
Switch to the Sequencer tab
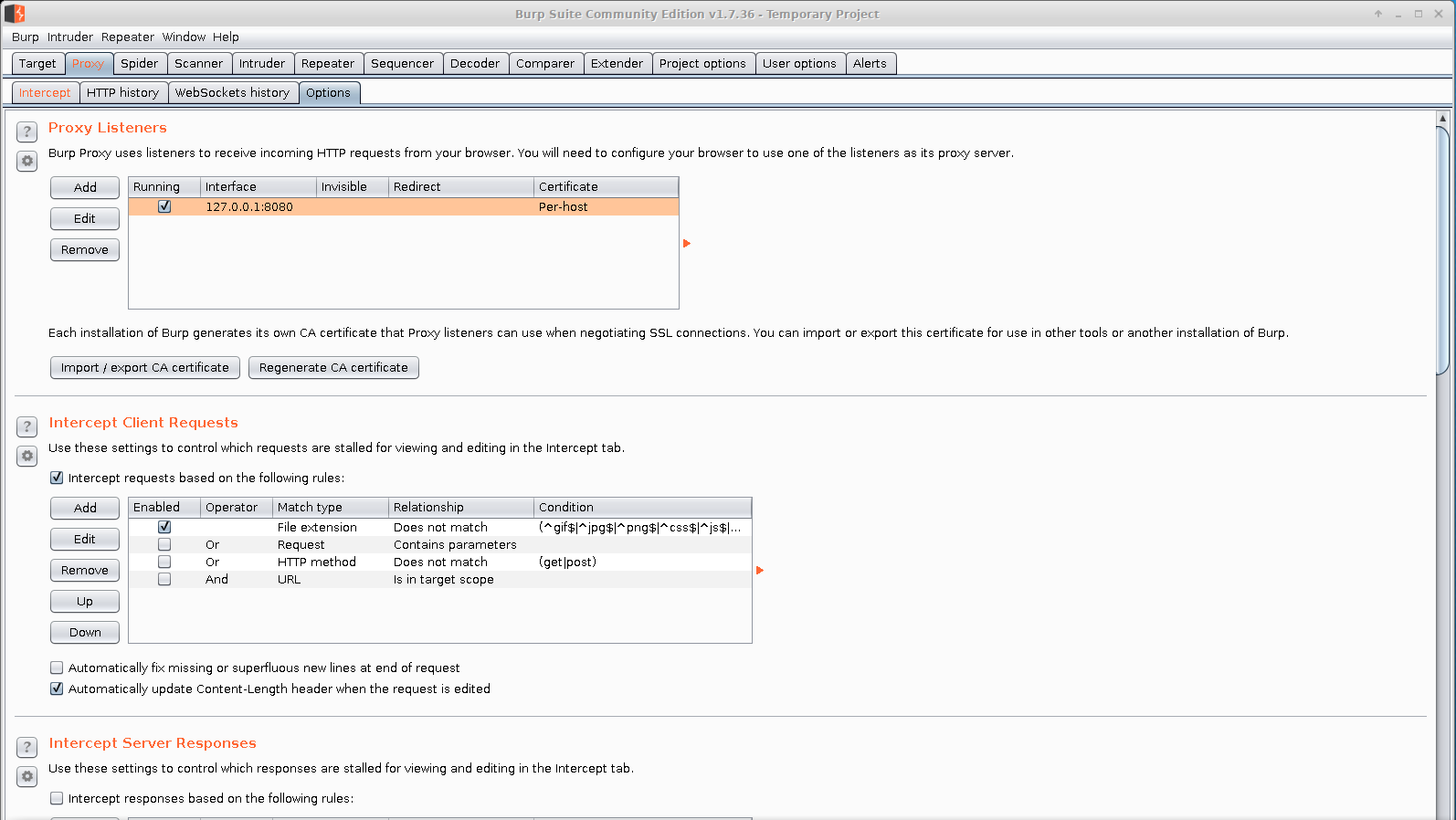click(403, 64)
